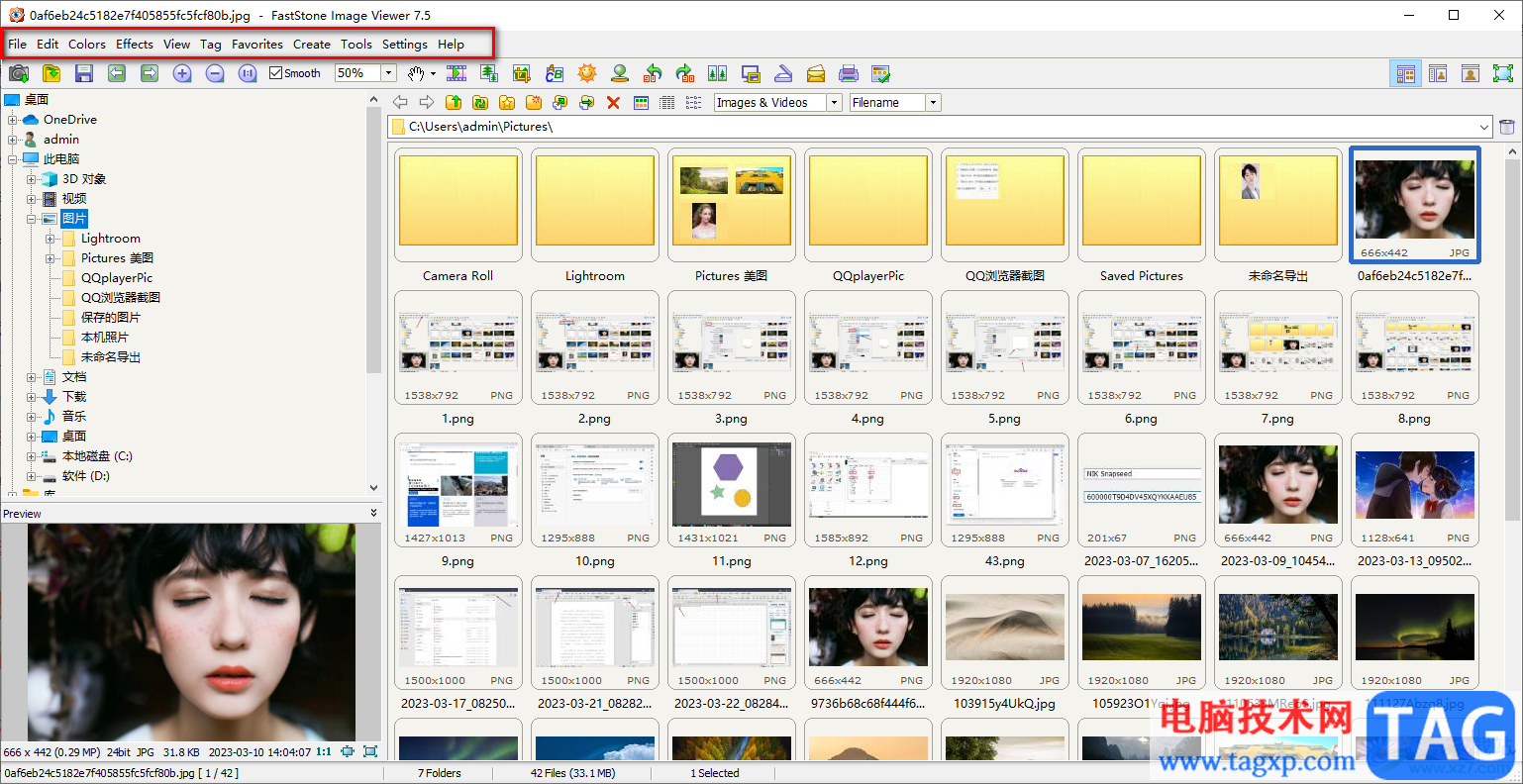1523x784 pixels.
Task: Click the red X delete icon
Action: [613, 103]
